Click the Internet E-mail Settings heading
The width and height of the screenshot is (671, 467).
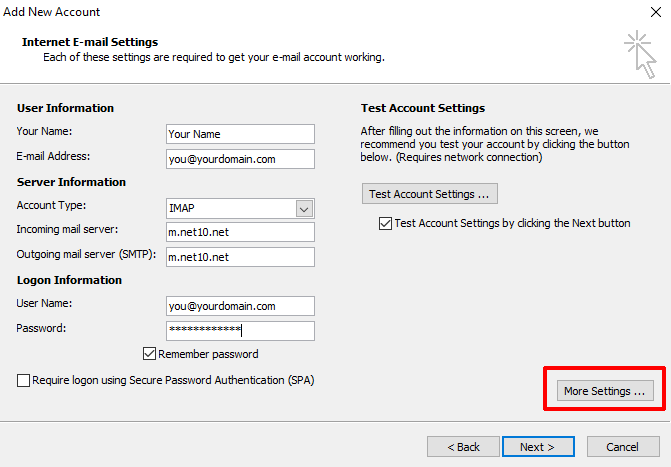pyautogui.click(x=90, y=42)
